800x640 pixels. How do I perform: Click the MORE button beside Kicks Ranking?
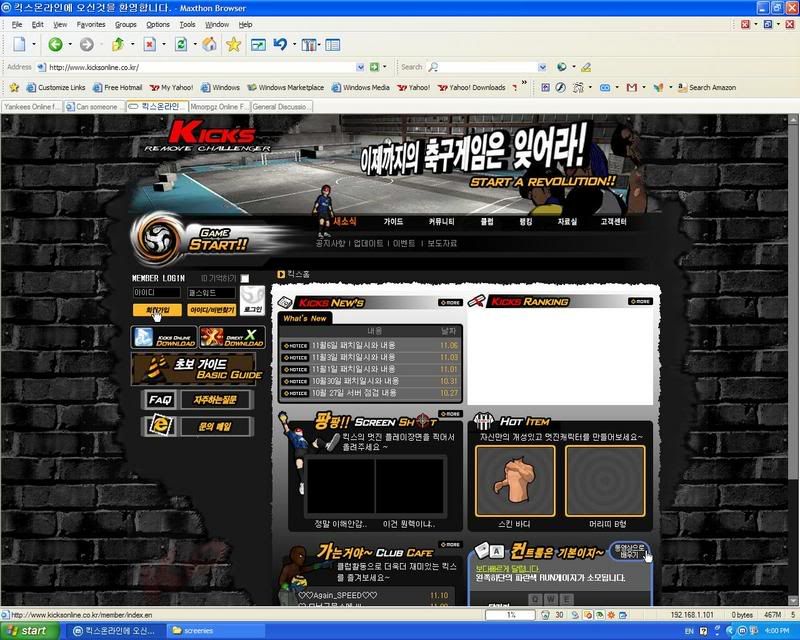click(x=639, y=301)
